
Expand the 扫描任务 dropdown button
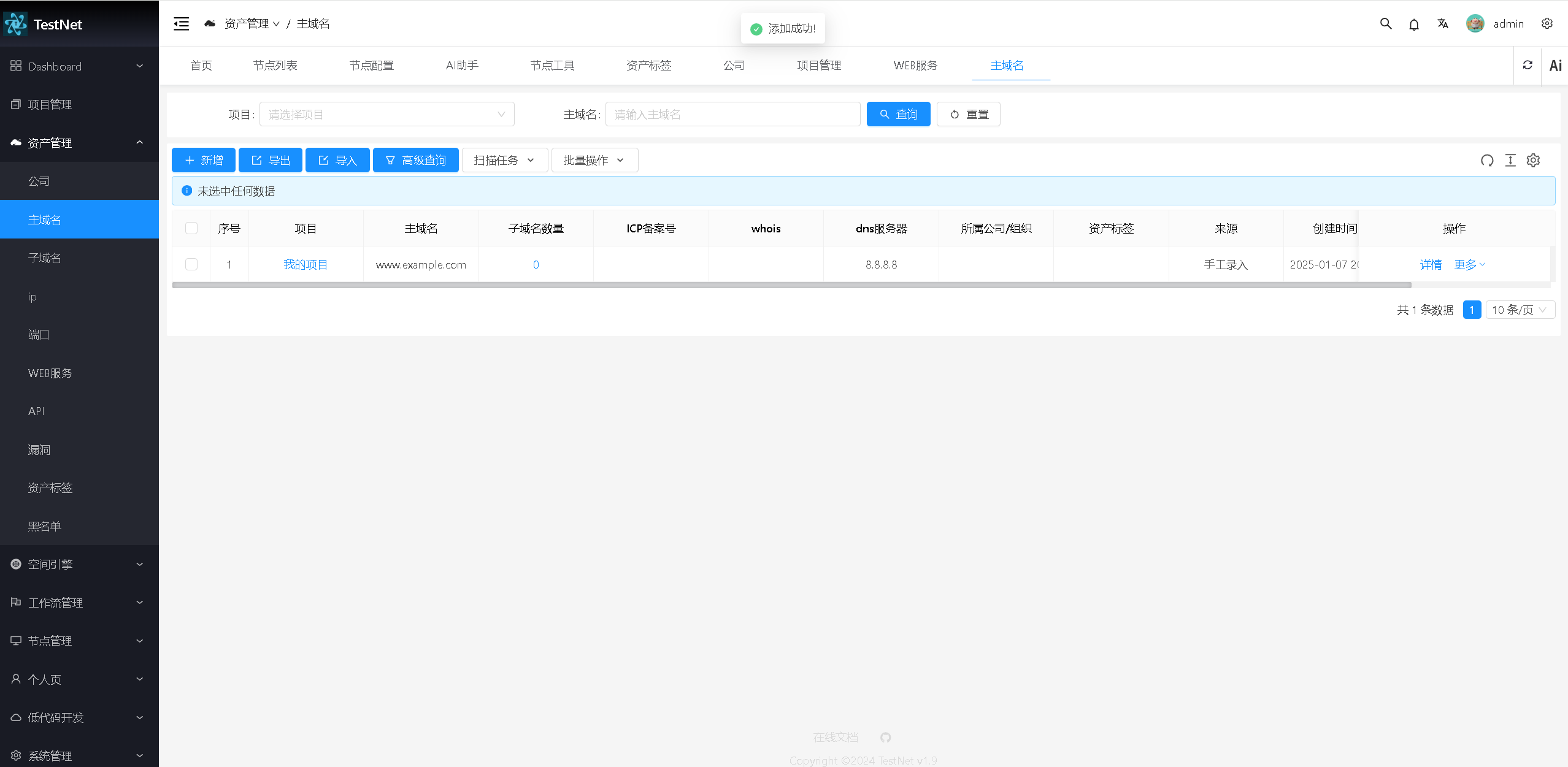(x=504, y=161)
